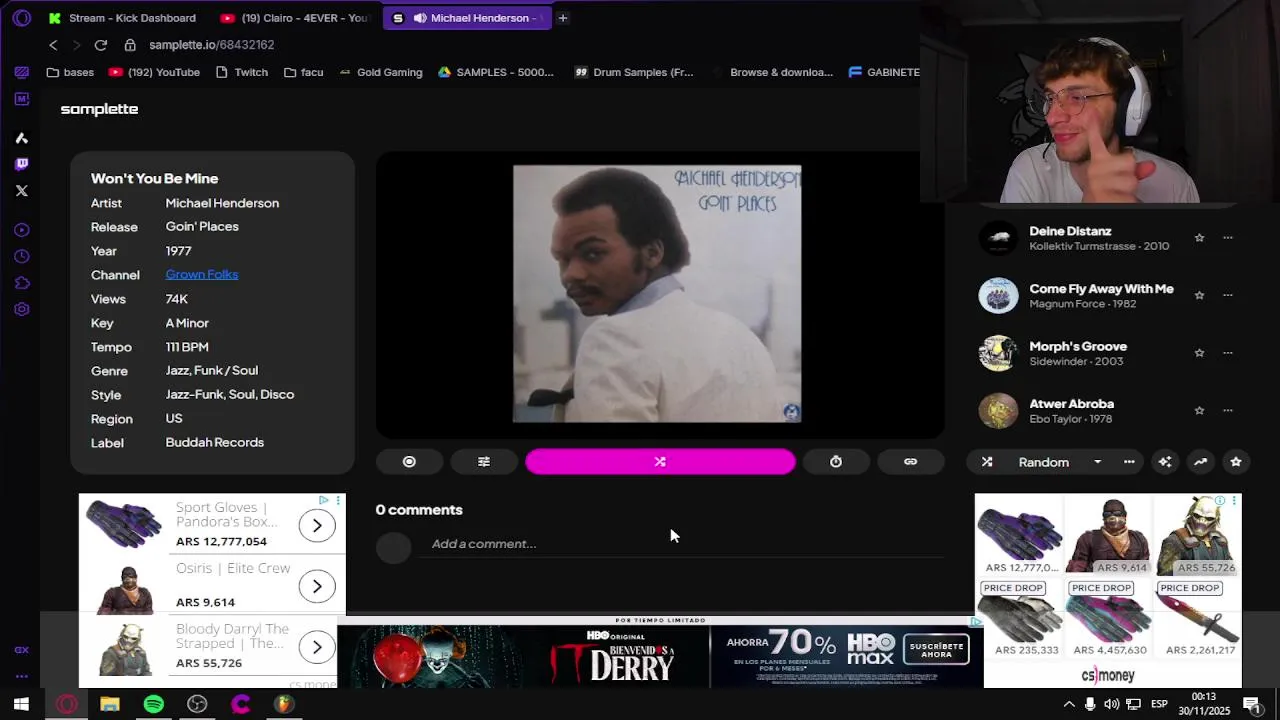1280x720 pixels.
Task: Open more options for Come Fly Away With Me
Action: tap(1228, 295)
